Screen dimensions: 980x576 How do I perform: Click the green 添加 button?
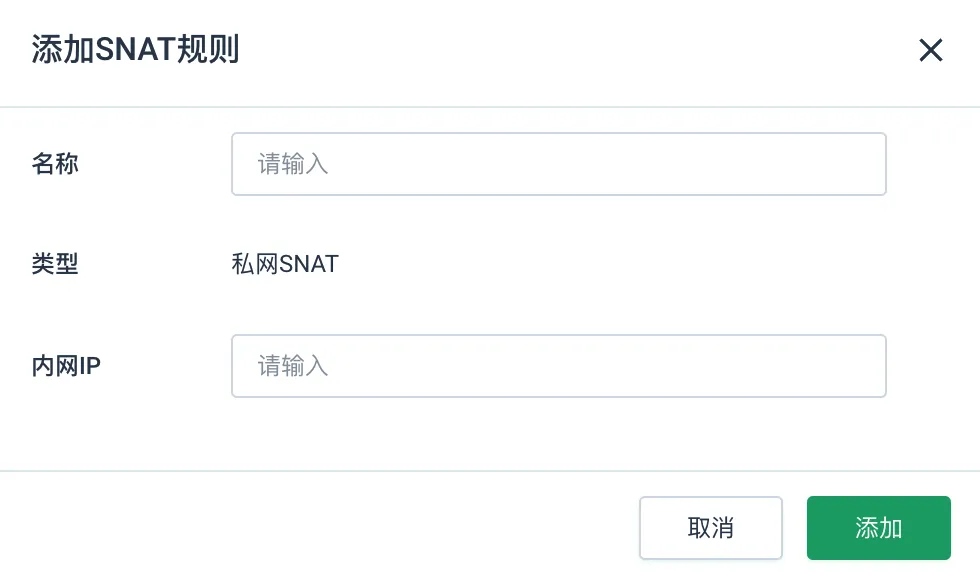click(x=879, y=528)
